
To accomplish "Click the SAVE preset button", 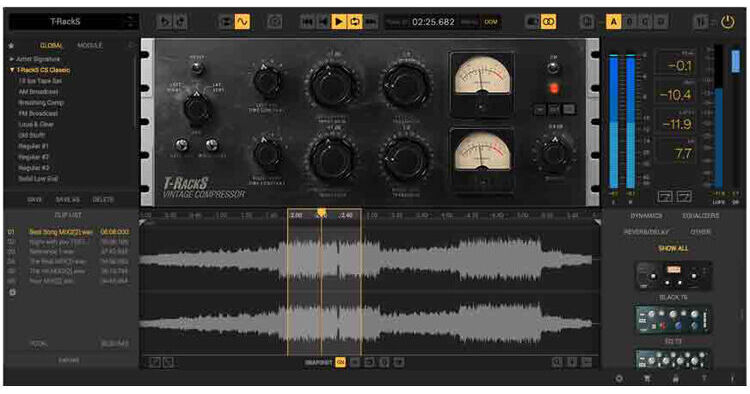I will coord(34,199).
